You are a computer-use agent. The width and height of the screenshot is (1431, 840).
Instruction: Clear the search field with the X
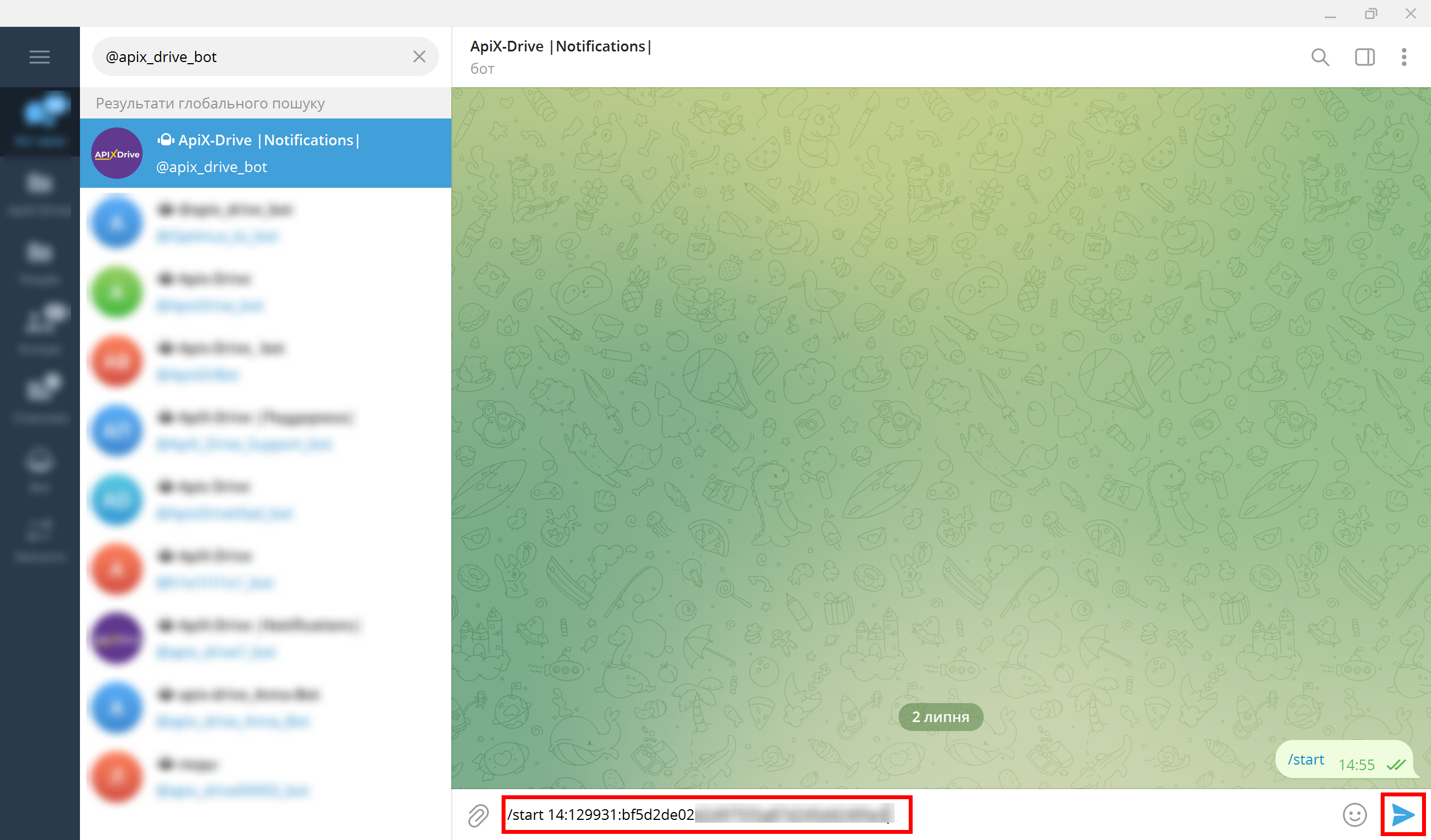pyautogui.click(x=419, y=57)
